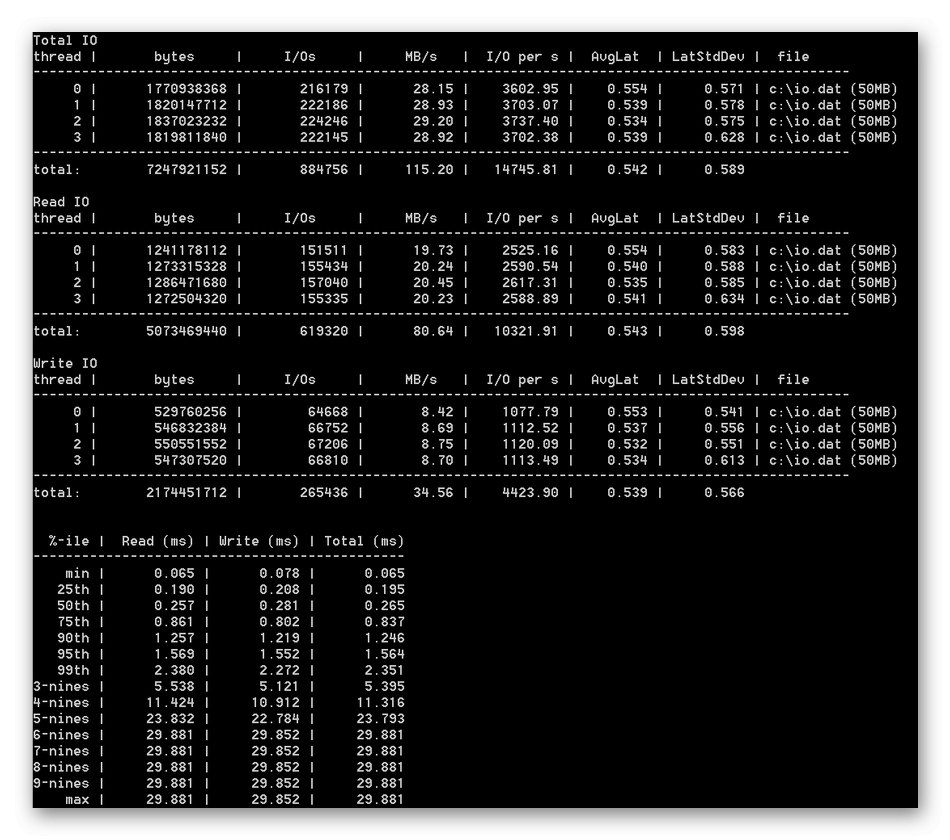Select write MB/s value 8.69

click(x=437, y=428)
